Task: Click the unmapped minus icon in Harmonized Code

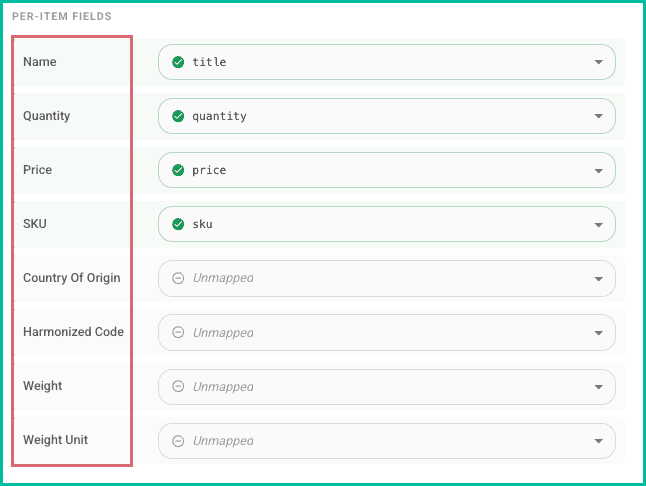Action: pos(178,332)
